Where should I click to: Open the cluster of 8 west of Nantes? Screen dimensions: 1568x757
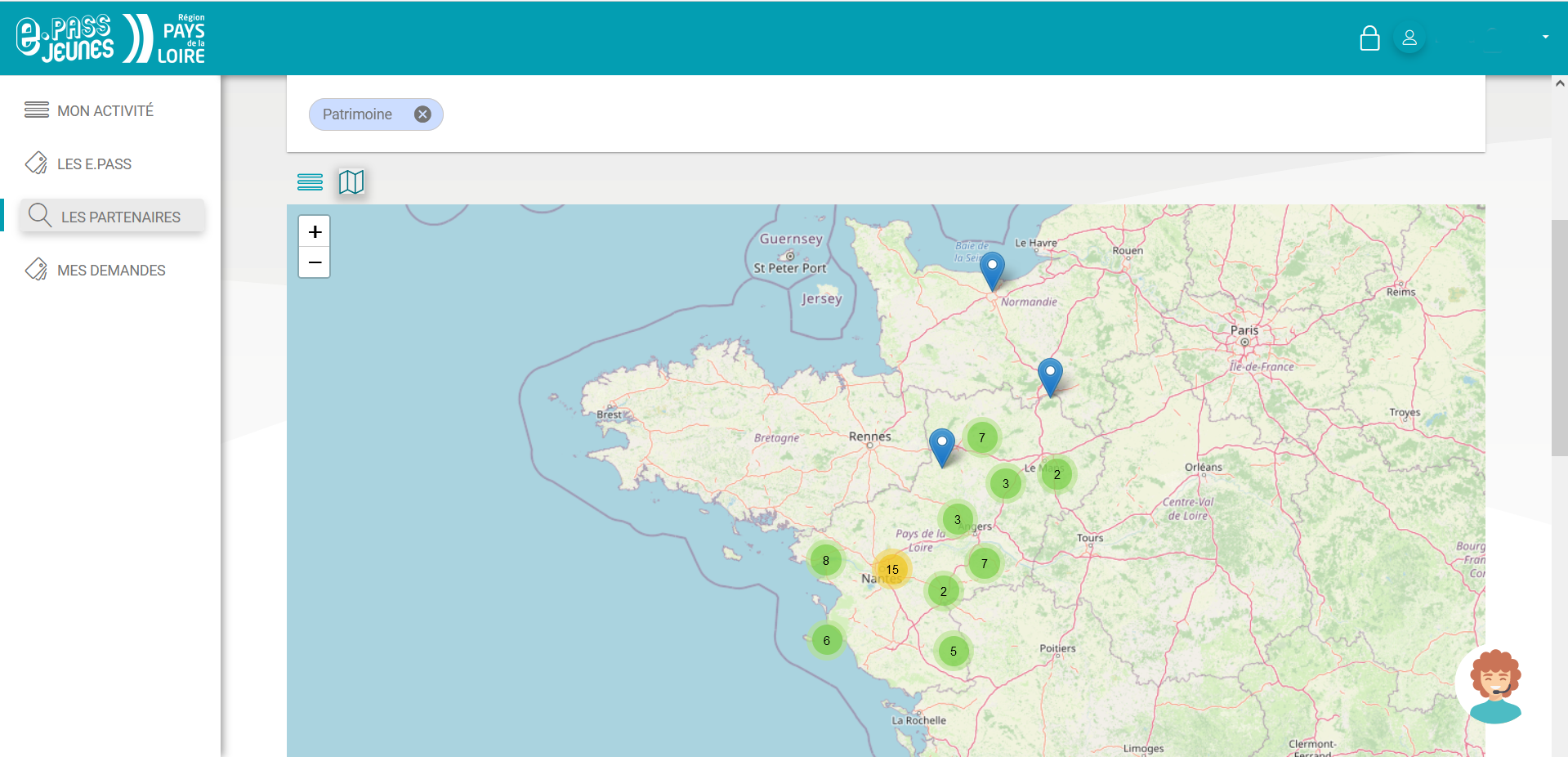point(826,560)
